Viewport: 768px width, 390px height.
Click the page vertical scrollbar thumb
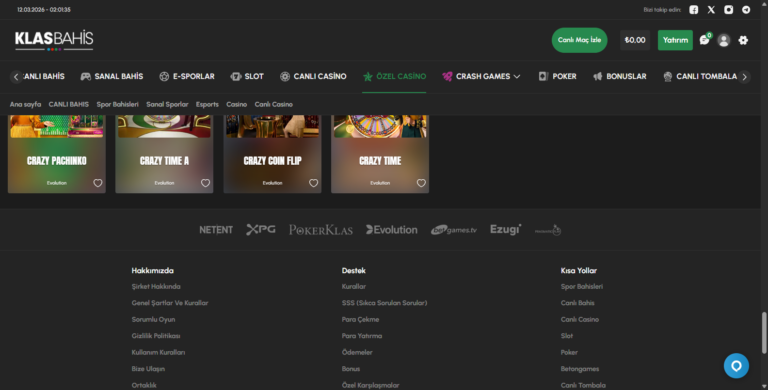pyautogui.click(x=764, y=333)
